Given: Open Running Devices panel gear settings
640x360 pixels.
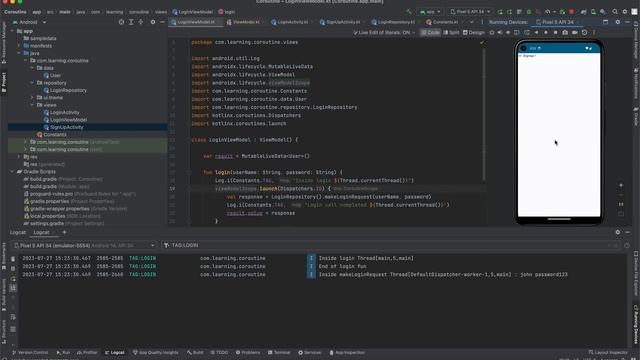Looking at the screenshot, I should 617,22.
